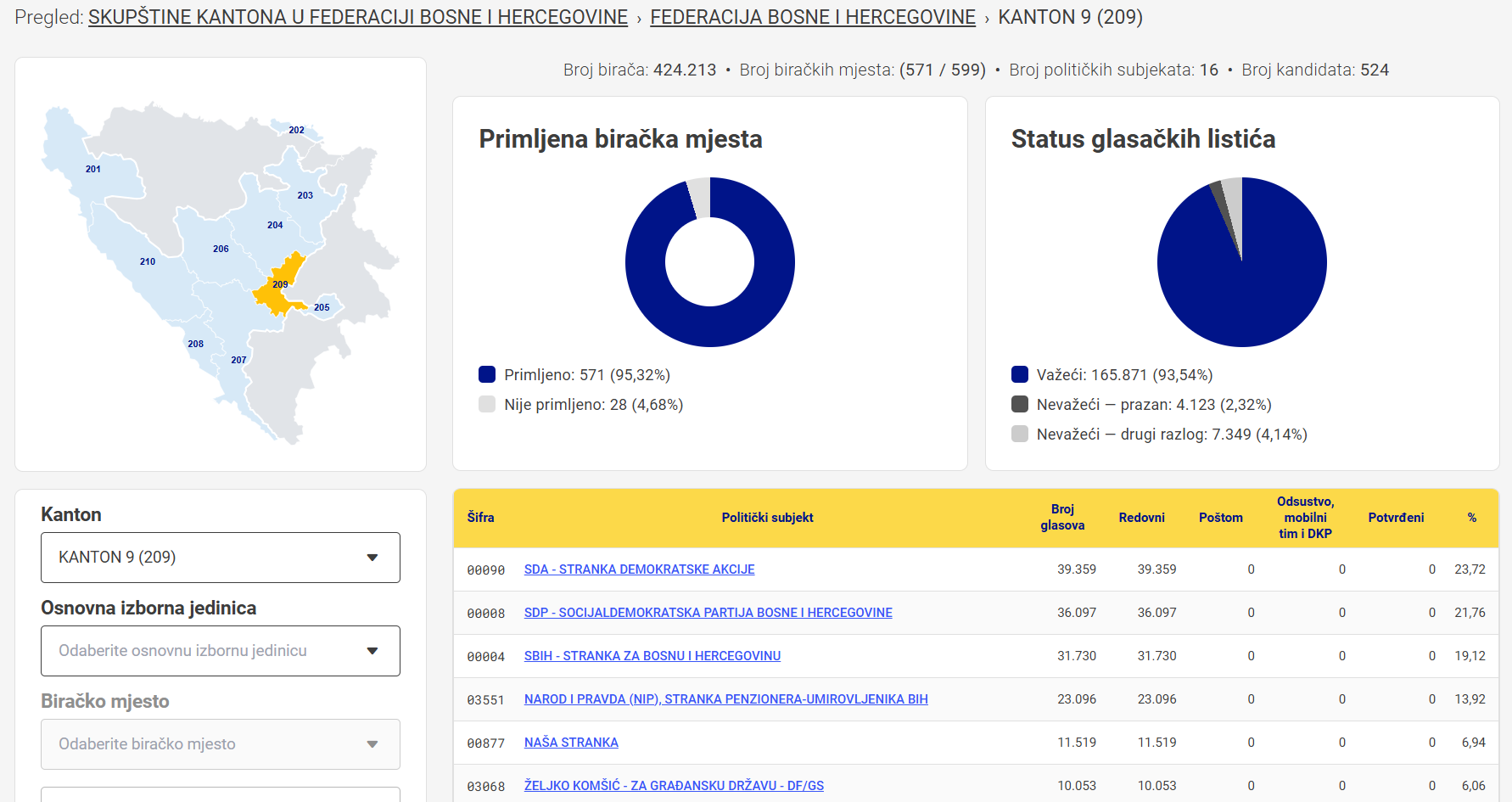Click the % column header
This screenshot has height=802, width=1512.
1472,518
